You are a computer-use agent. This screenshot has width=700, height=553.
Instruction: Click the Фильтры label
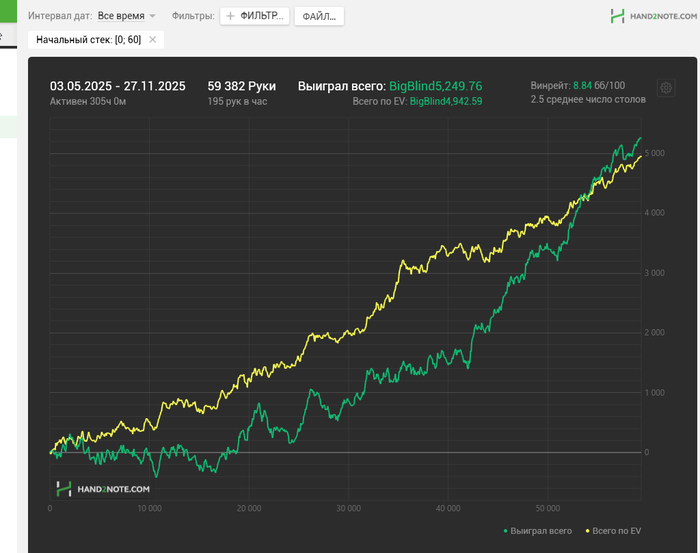(x=193, y=16)
